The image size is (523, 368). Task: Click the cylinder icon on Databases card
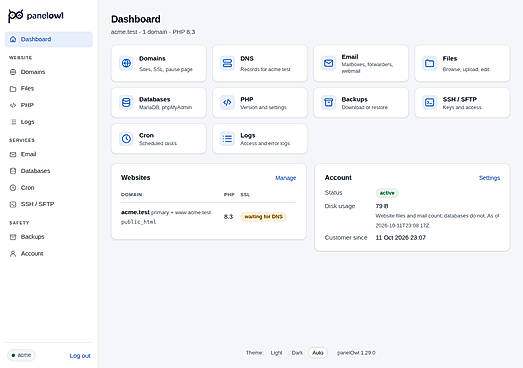click(126, 102)
